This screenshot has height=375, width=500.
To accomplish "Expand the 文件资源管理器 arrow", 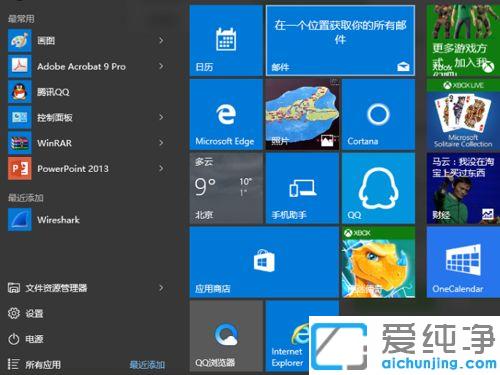I will pos(161,288).
